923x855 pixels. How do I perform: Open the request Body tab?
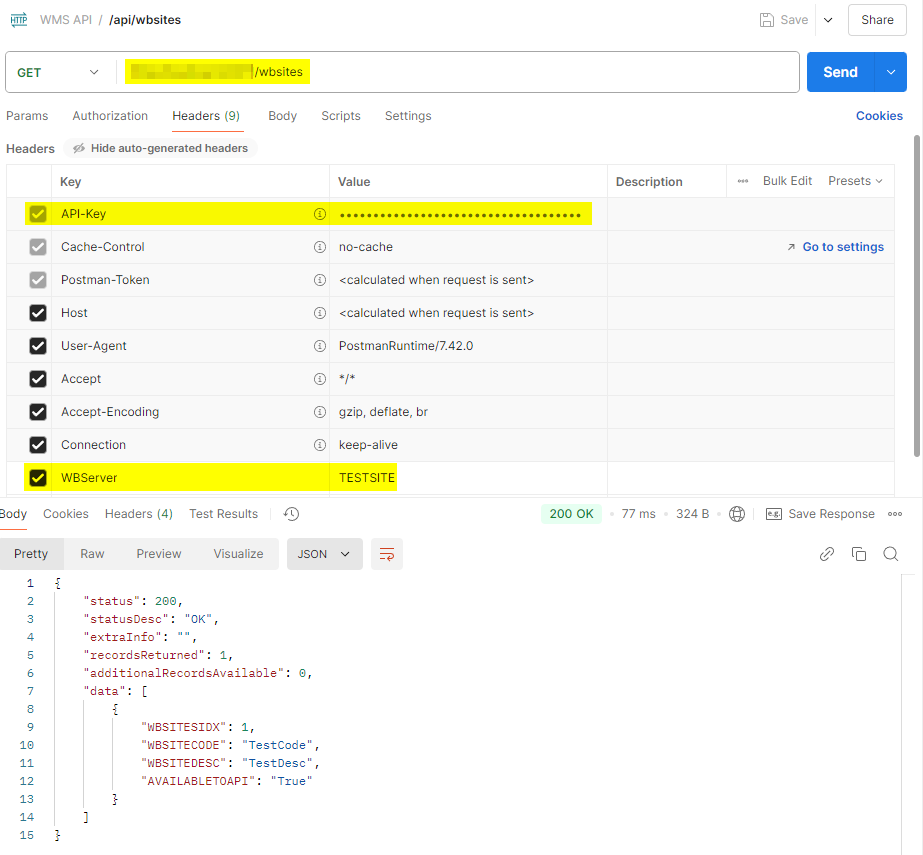tap(283, 116)
